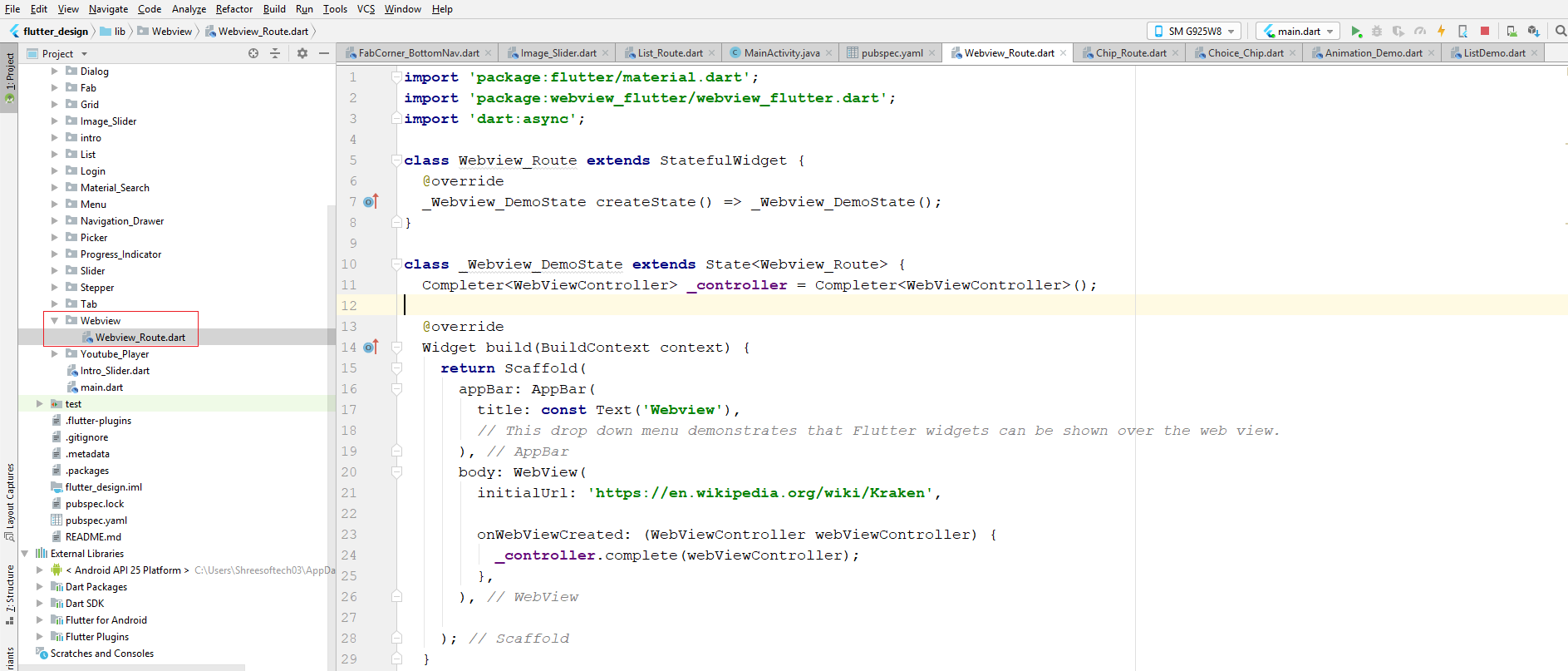The image size is (1568, 671).
Task: Collapse the Webview folder in tree
Action: pyautogui.click(x=55, y=321)
